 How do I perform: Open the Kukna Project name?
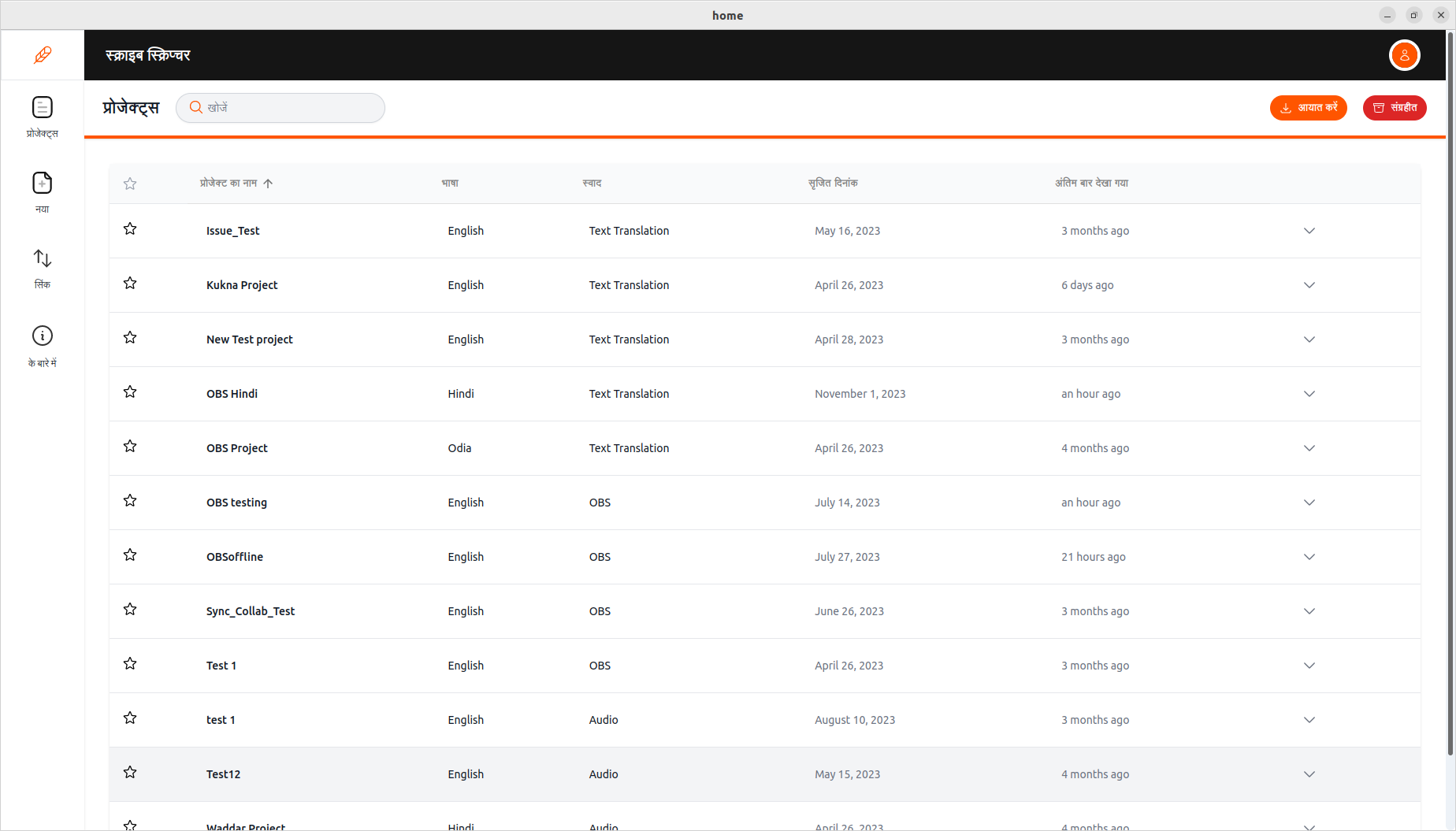pyautogui.click(x=242, y=285)
